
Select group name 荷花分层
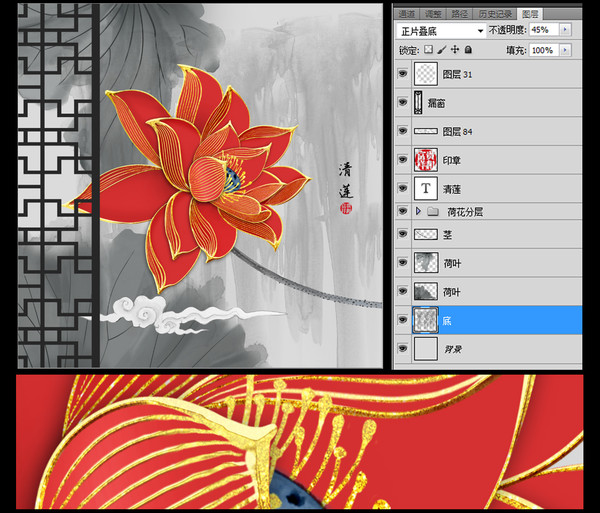[x=465, y=212]
